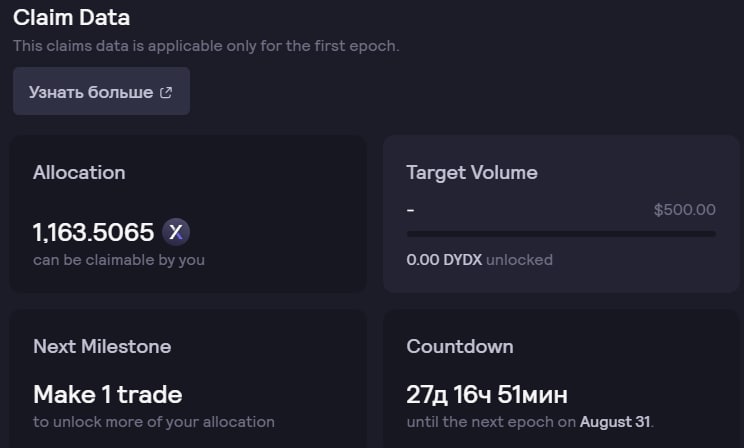The height and width of the screenshot is (448, 744).
Task: Click the 0.00 DYDX unlocked label
Action: click(x=479, y=260)
